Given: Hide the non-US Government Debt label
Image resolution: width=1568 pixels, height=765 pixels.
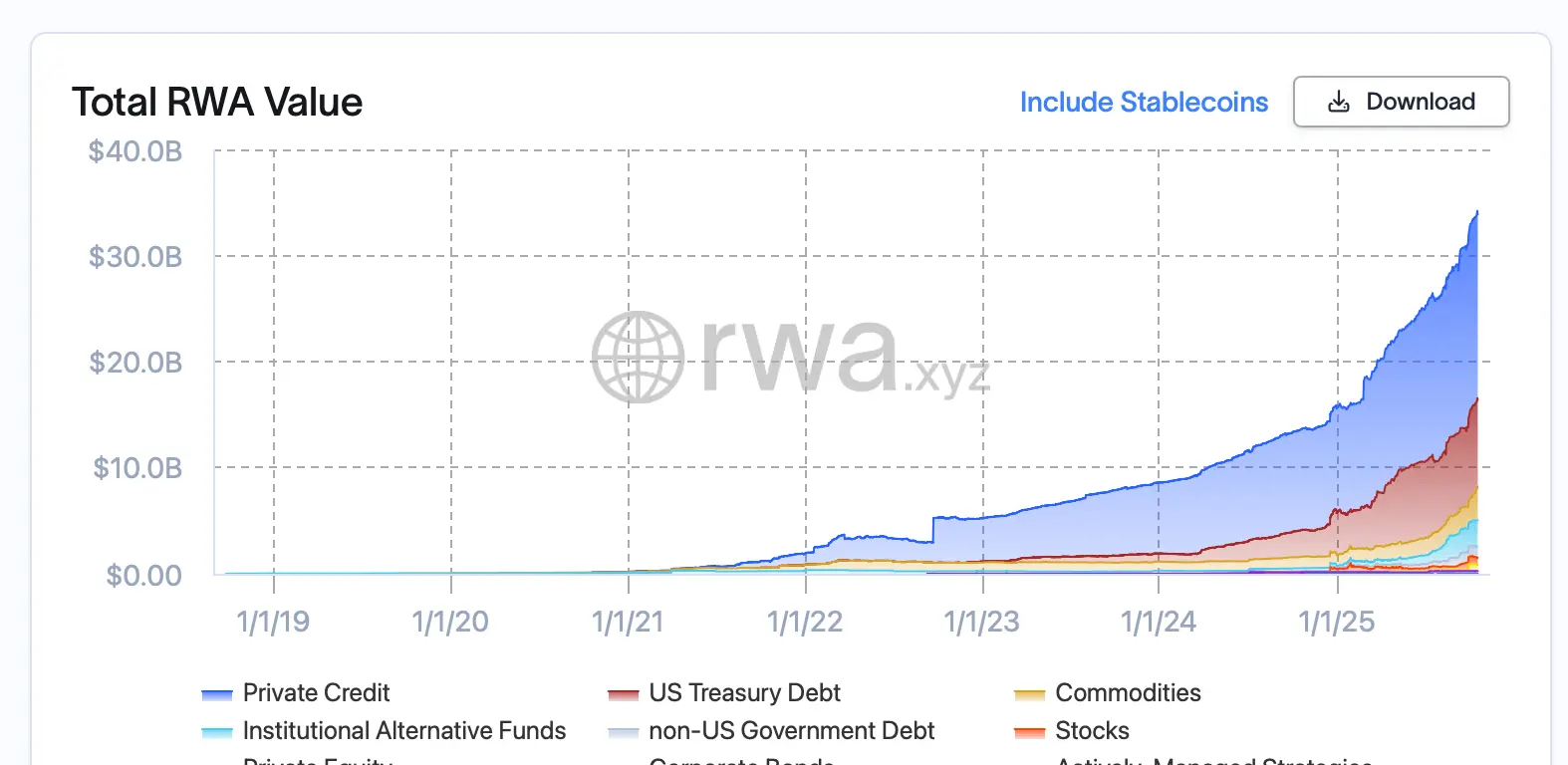Looking at the screenshot, I should click(791, 730).
